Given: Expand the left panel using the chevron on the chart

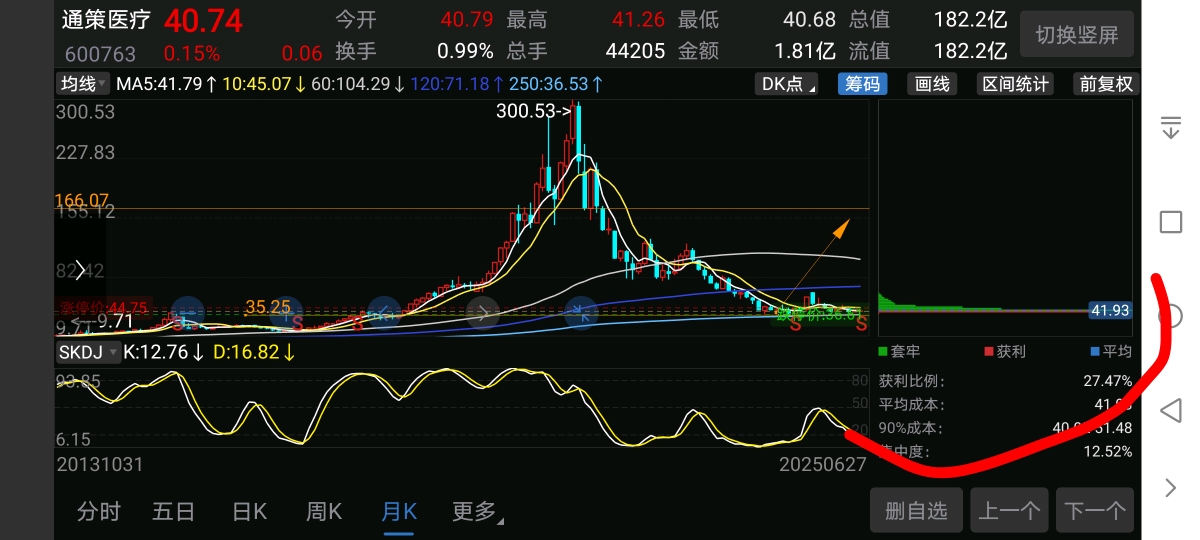Looking at the screenshot, I should click(80, 268).
